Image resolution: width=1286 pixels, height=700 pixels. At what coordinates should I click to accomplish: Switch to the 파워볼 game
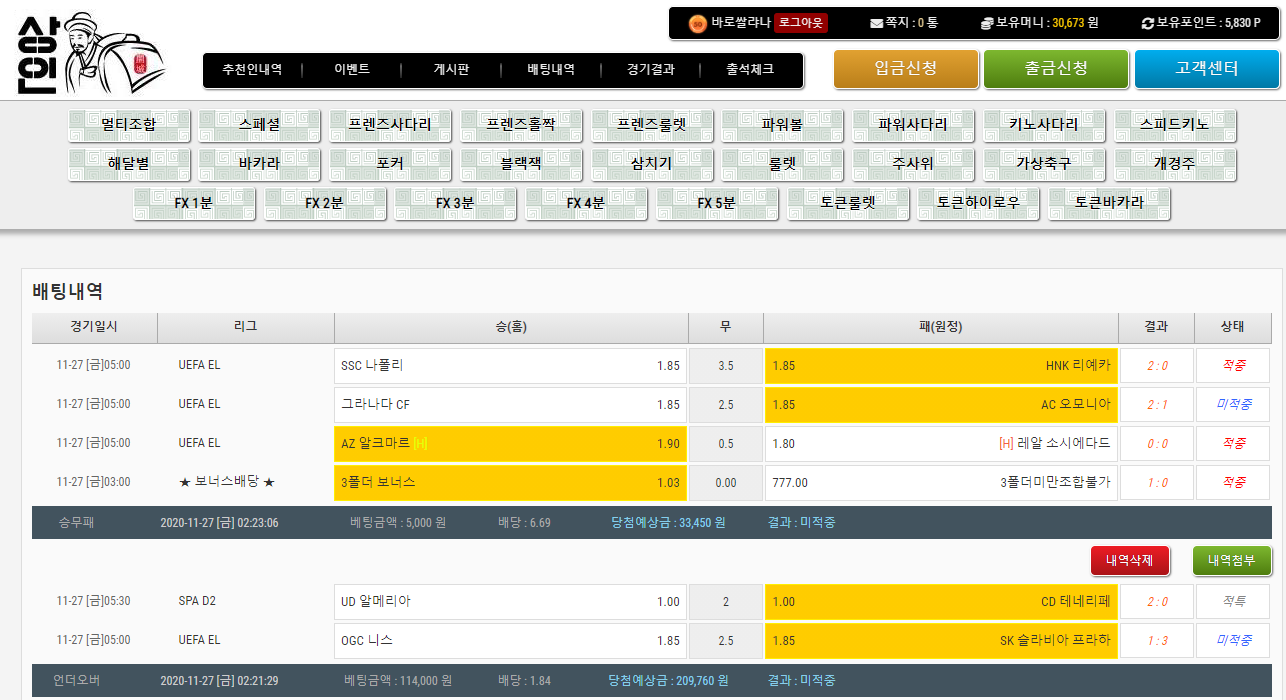click(782, 125)
